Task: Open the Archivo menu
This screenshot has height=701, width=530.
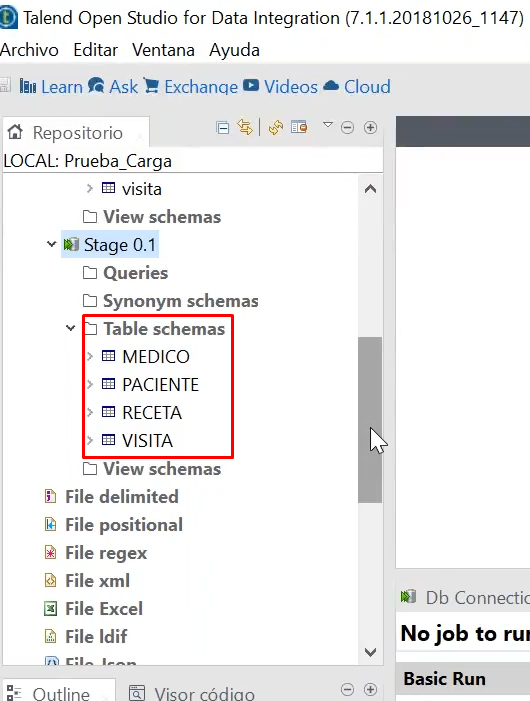Action: coord(29,50)
